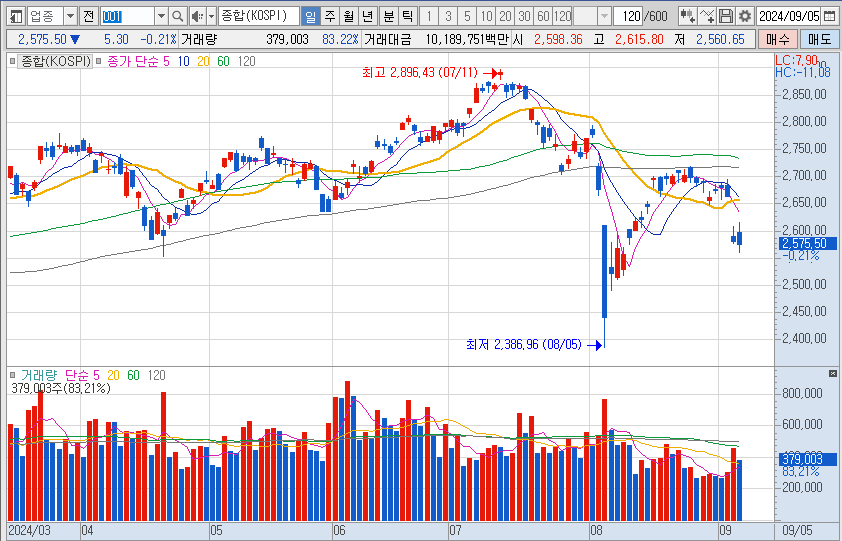The height and width of the screenshot is (541, 842).
Task: Click the high price 2,615.80 value
Action: (639, 39)
